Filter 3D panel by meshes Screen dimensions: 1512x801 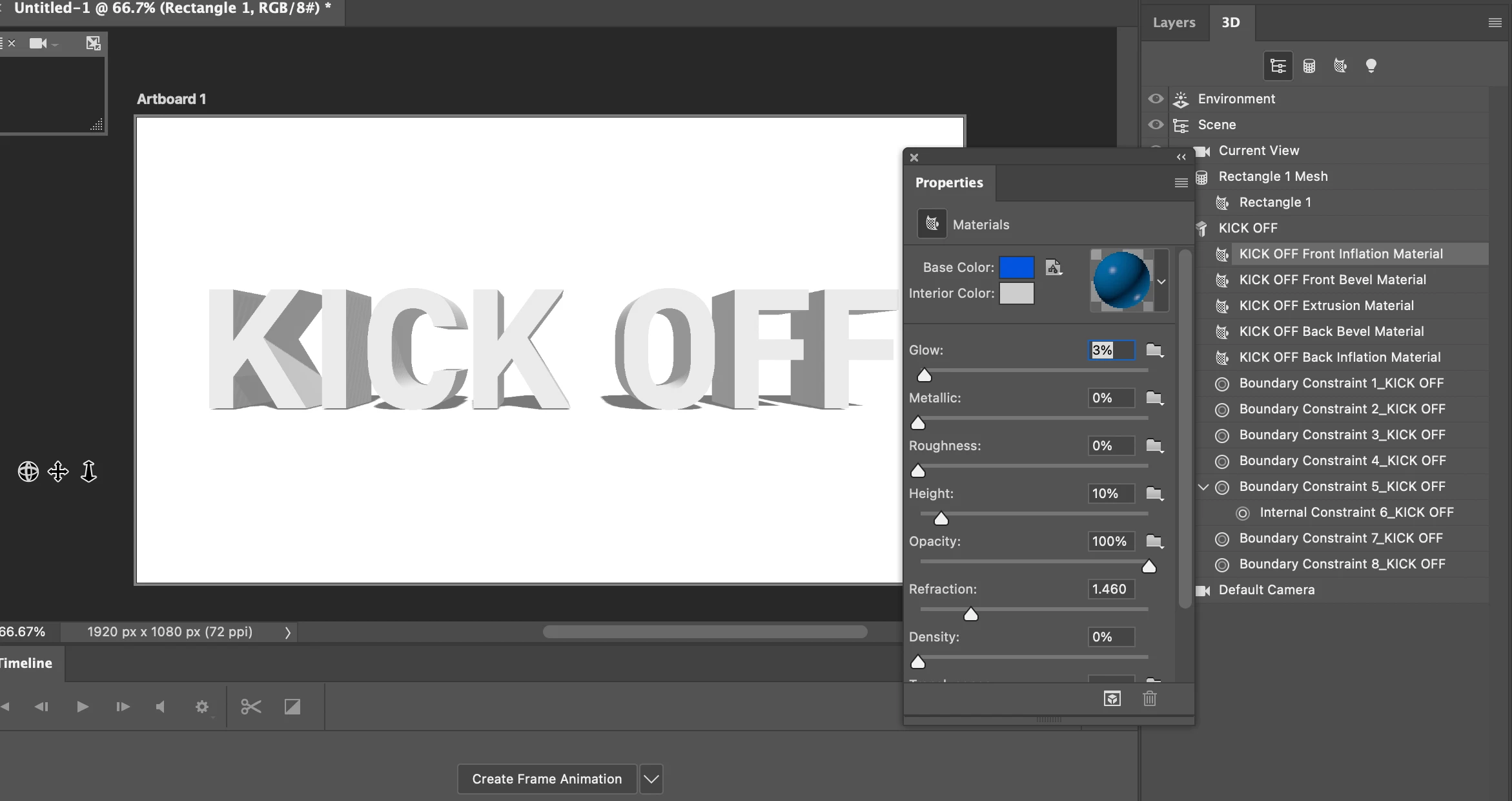(1309, 66)
